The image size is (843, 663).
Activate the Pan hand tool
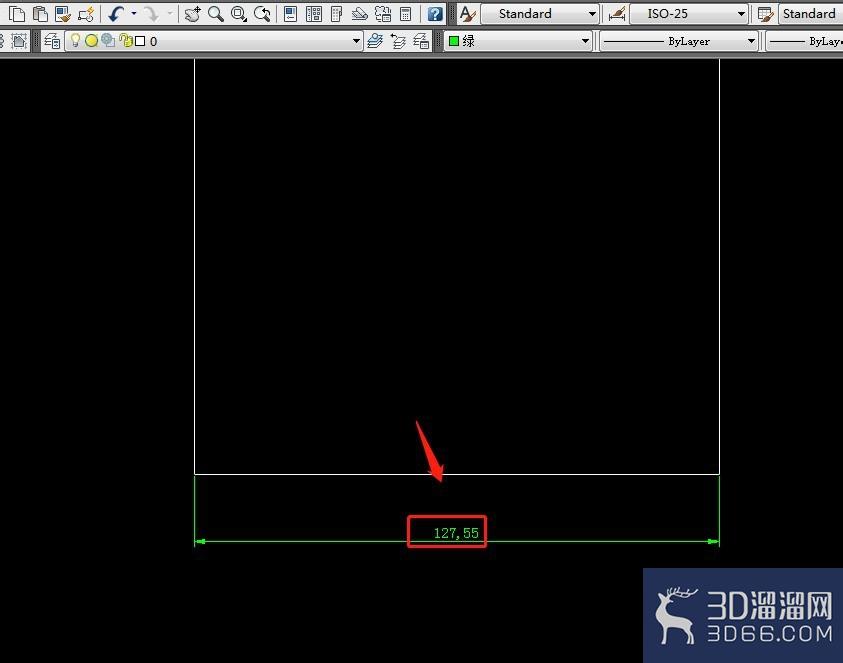(x=192, y=13)
